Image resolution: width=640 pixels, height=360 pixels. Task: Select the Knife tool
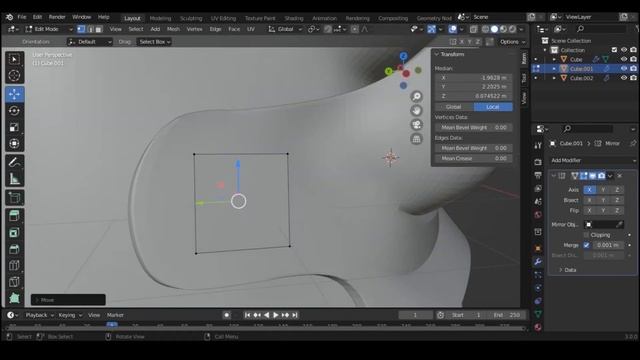pyautogui.click(x=14, y=282)
